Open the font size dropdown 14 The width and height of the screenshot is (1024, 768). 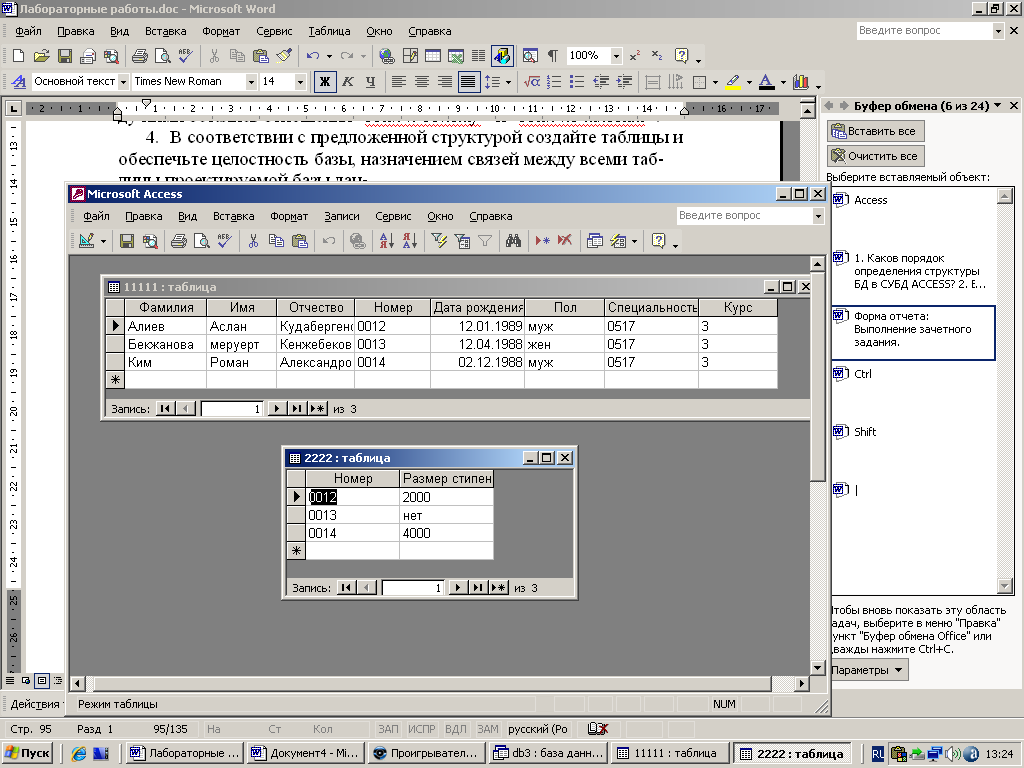point(300,82)
